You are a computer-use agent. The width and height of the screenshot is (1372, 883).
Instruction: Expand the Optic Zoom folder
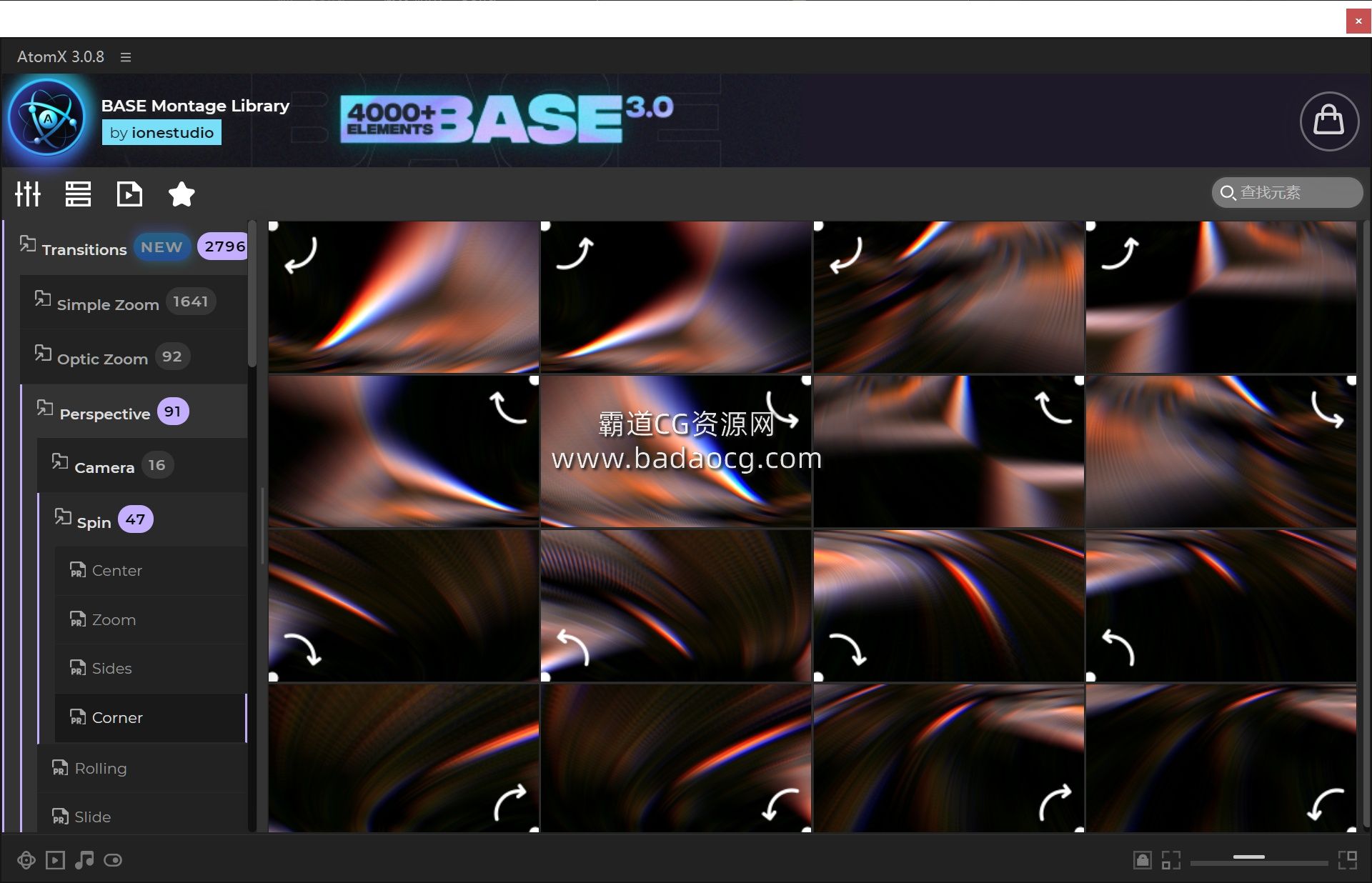pyautogui.click(x=134, y=357)
